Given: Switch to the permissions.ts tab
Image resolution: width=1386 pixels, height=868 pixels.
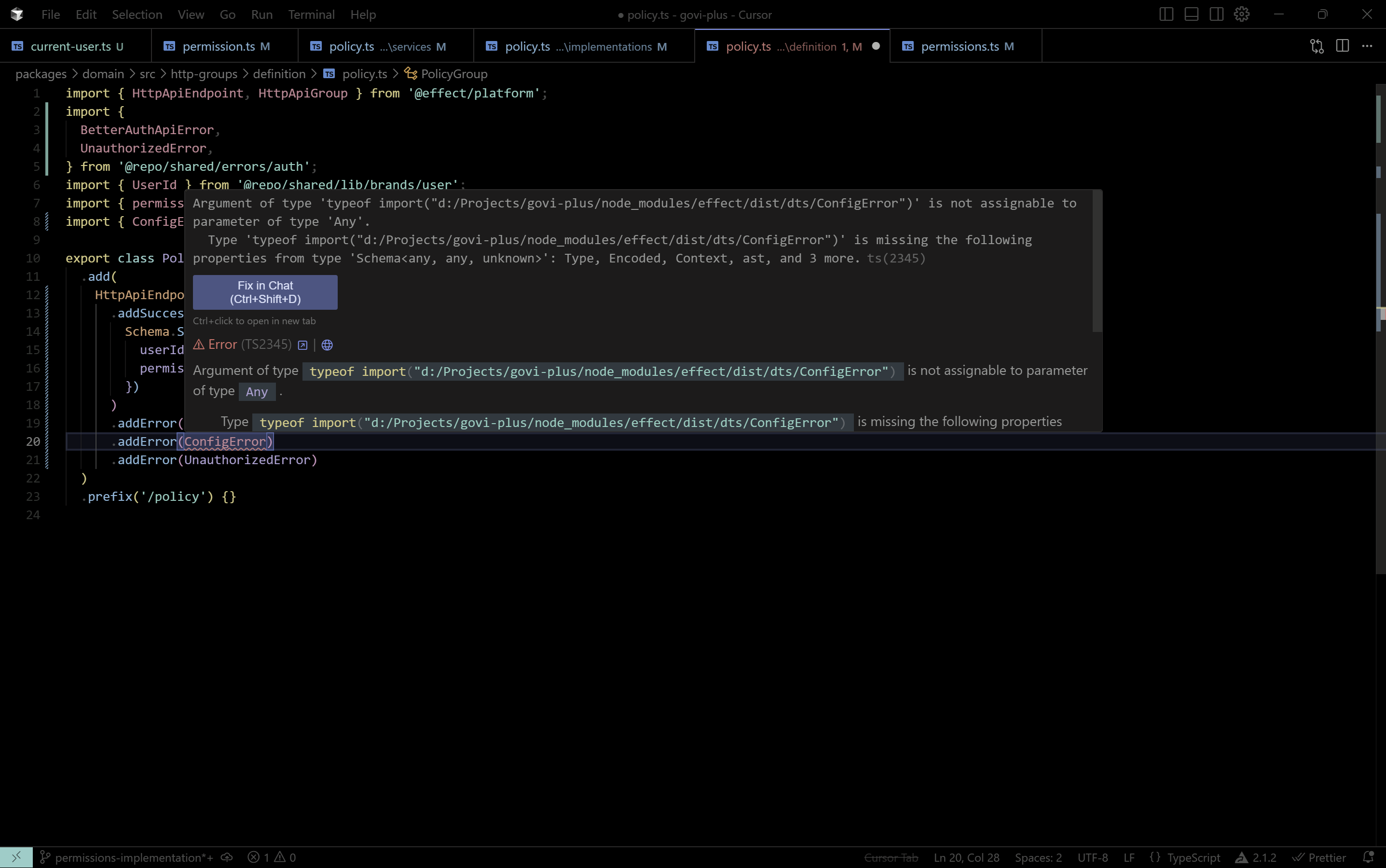Looking at the screenshot, I should (x=960, y=46).
